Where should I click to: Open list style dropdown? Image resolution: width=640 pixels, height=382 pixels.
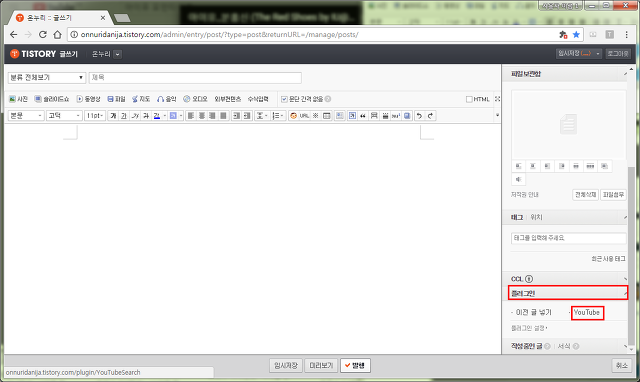coord(278,116)
